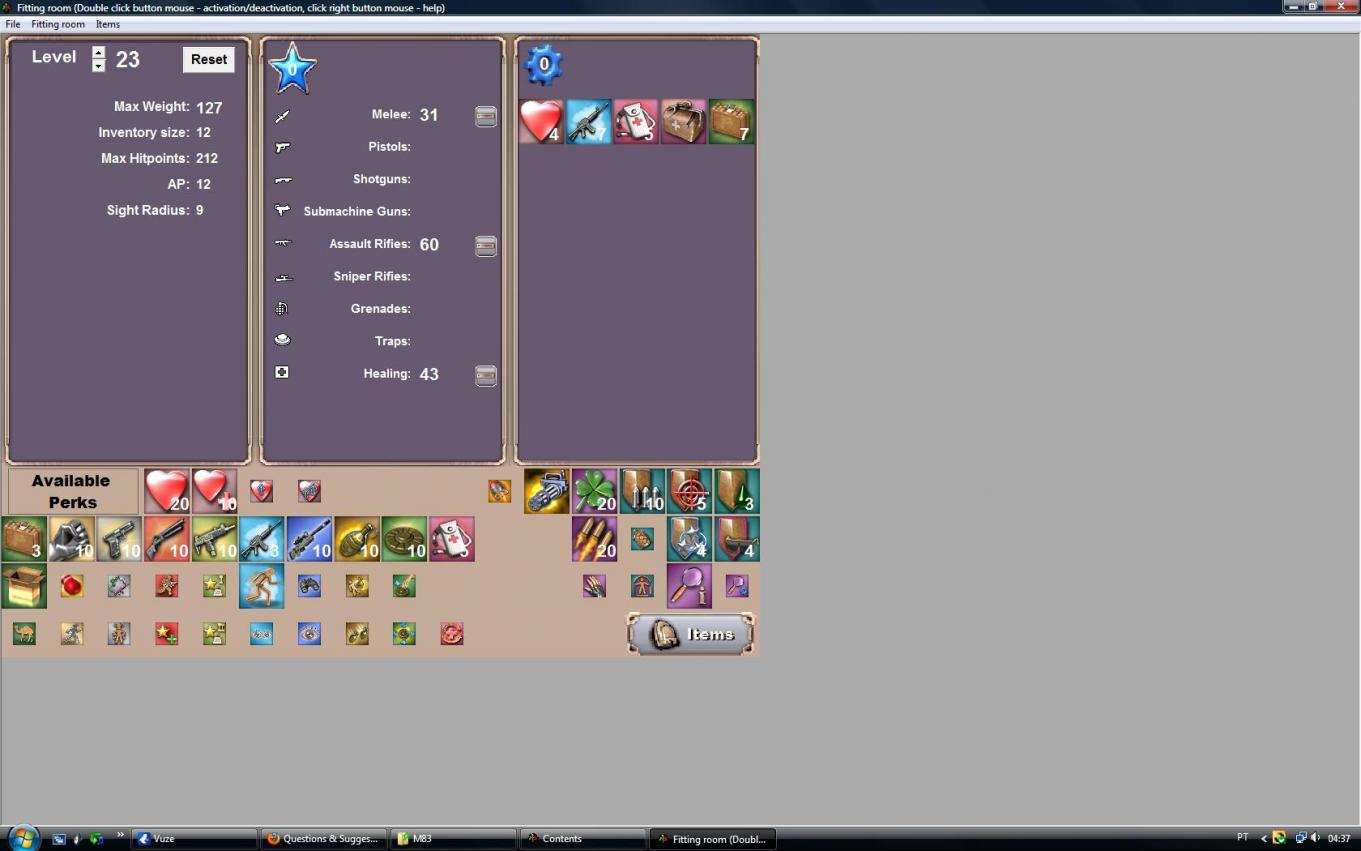Viewport: 1361px width, 851px height.
Task: Click the active assault rifle perk
Action: click(x=589, y=122)
